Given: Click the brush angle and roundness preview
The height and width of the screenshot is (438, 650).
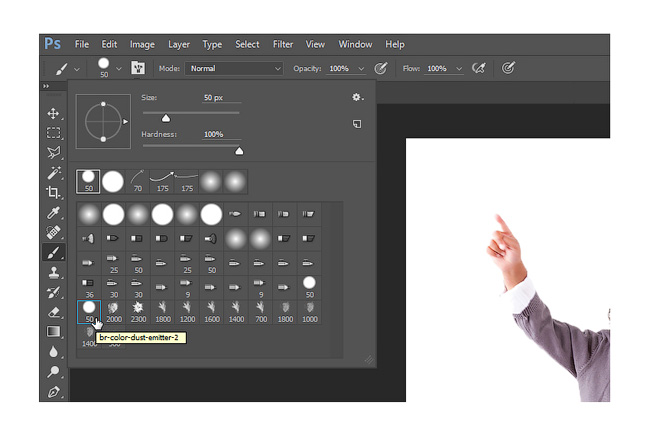Looking at the screenshot, I should [103, 121].
